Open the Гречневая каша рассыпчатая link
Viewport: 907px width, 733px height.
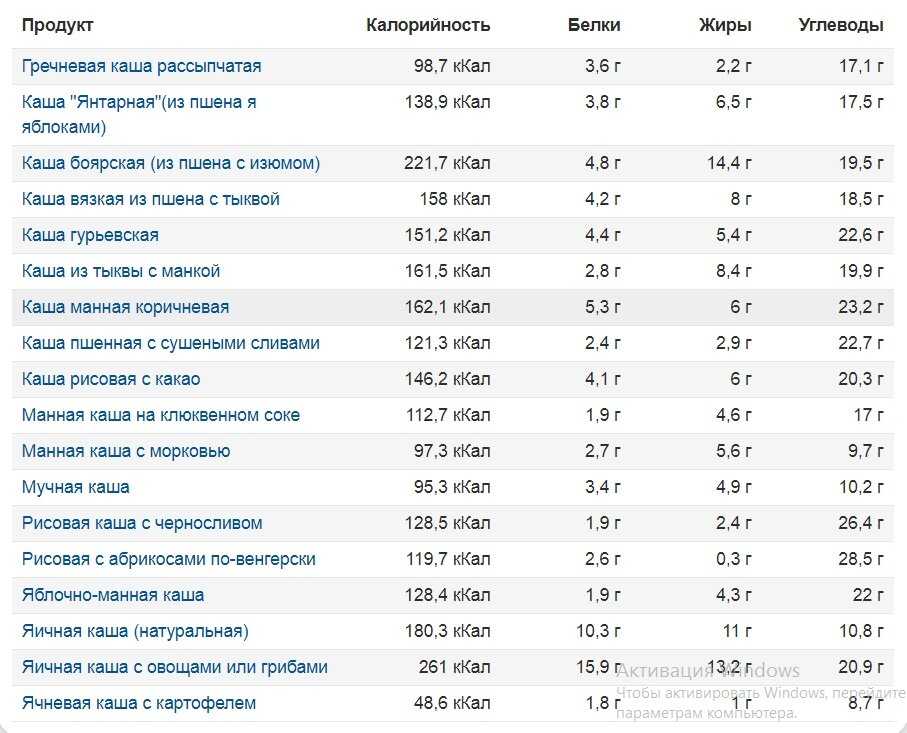(x=142, y=66)
